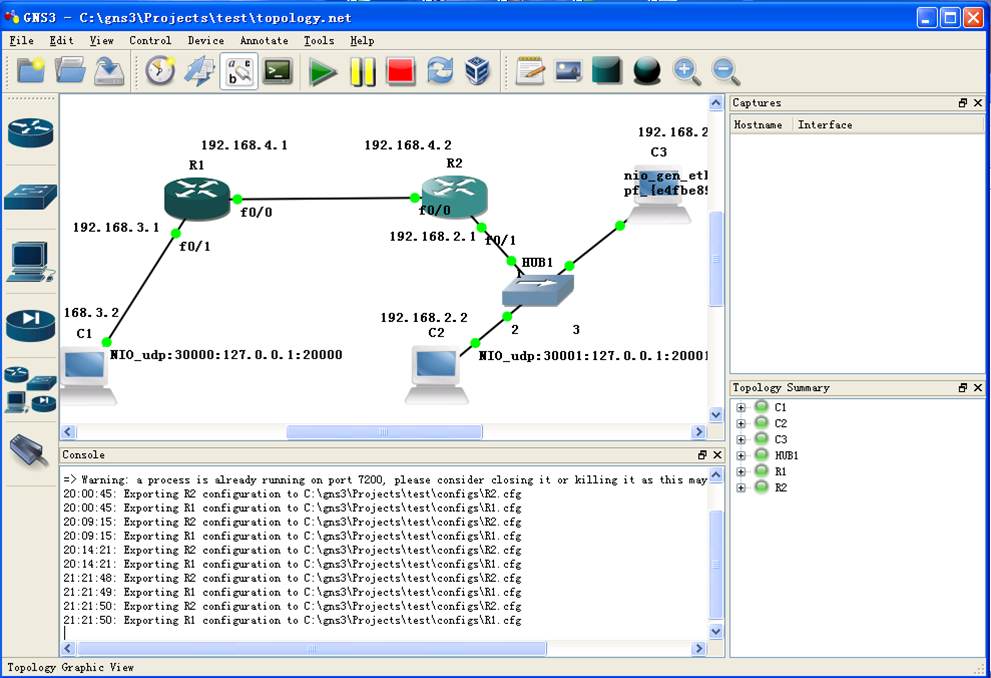Open the View menu

[101, 40]
